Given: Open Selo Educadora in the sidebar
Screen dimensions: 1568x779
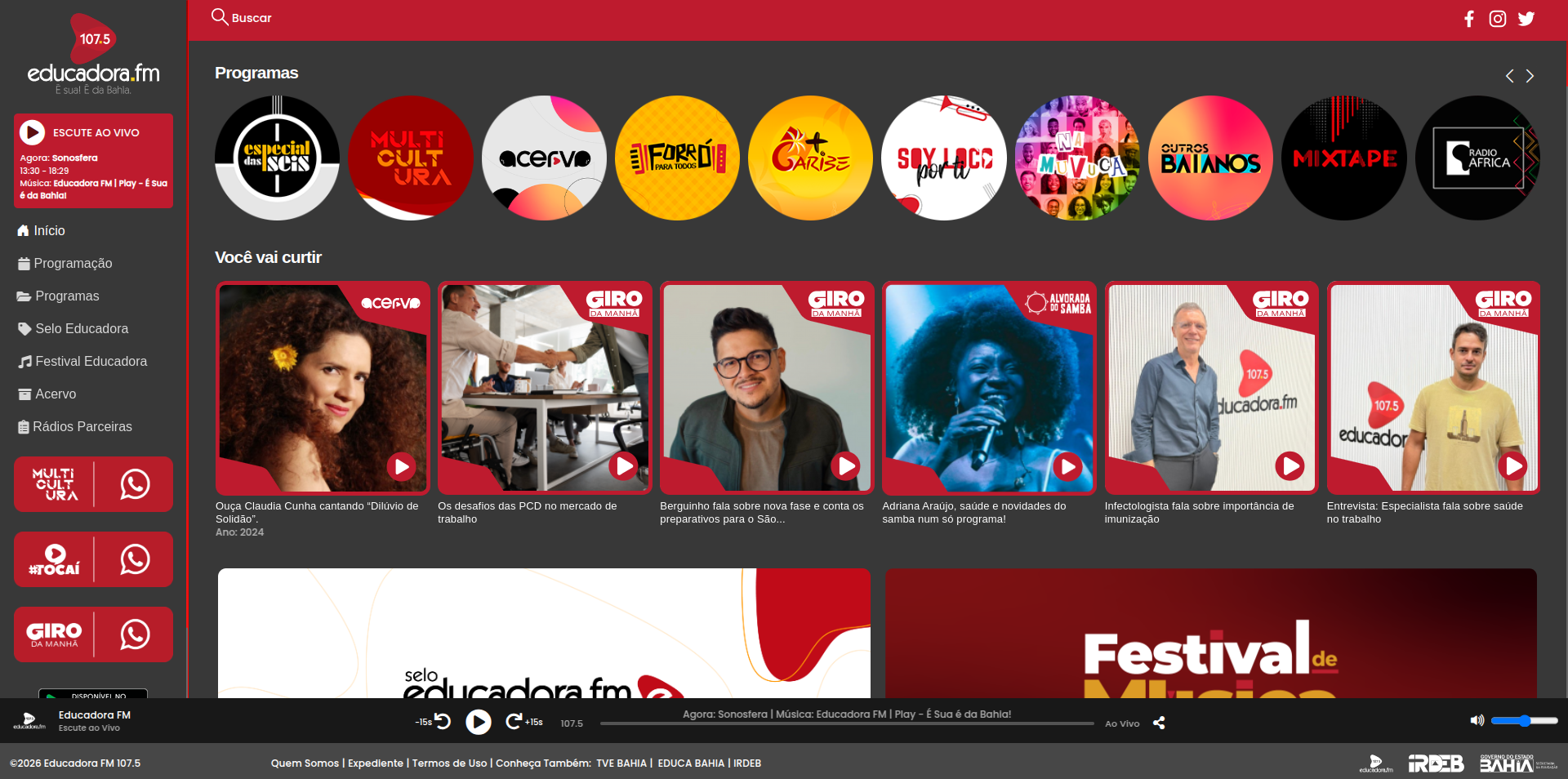Looking at the screenshot, I should (x=73, y=329).
